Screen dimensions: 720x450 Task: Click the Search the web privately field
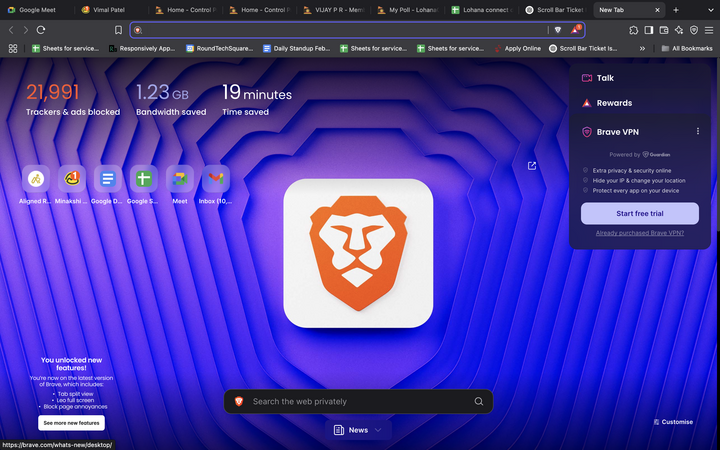click(x=358, y=401)
